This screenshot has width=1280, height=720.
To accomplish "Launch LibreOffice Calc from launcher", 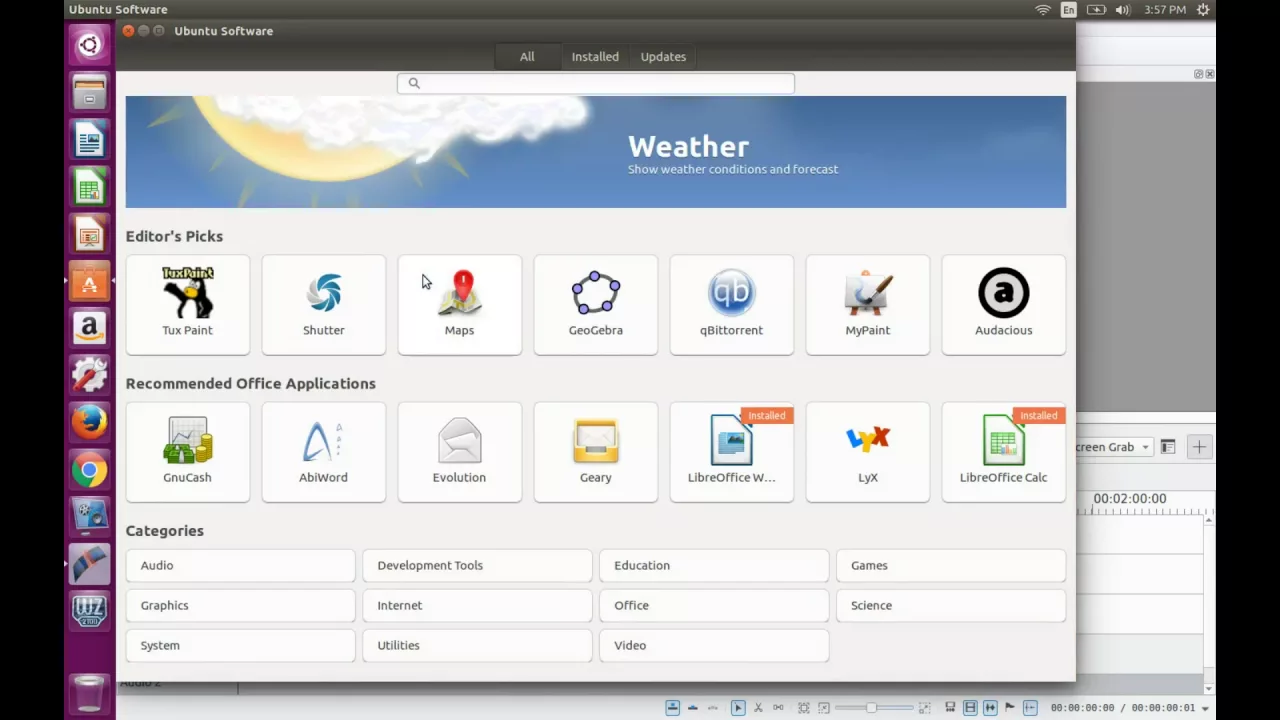I will 89,187.
